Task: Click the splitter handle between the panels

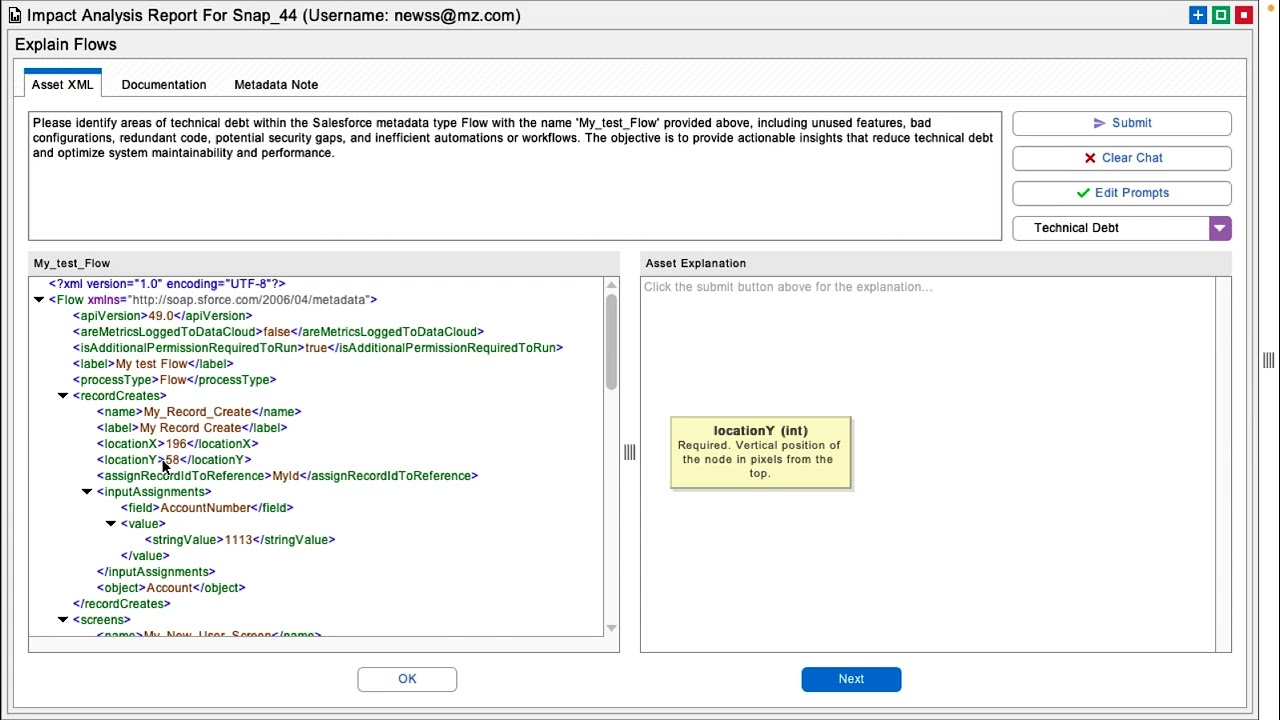Action: [x=629, y=453]
